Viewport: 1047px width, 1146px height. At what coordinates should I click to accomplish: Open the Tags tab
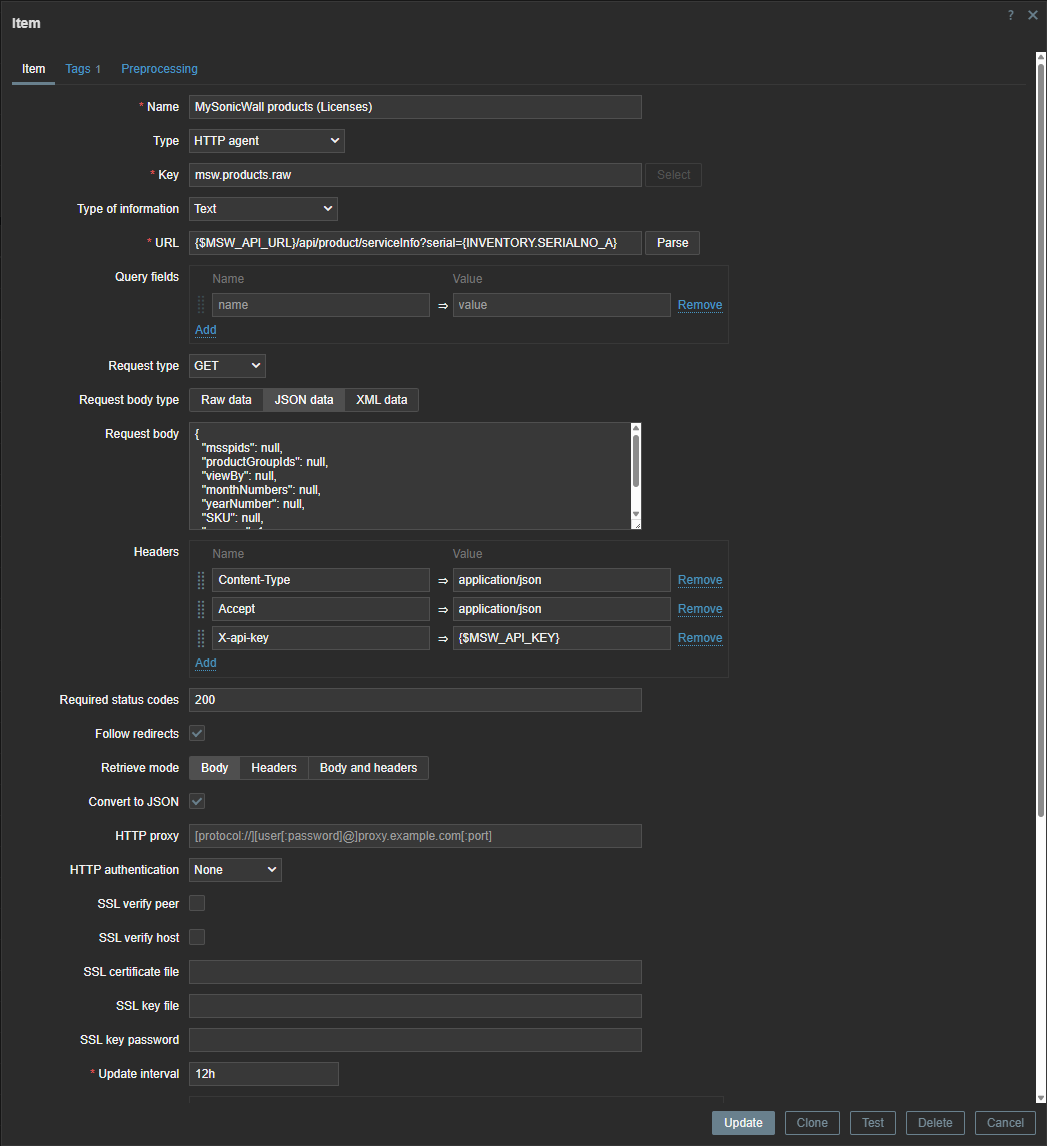[83, 69]
